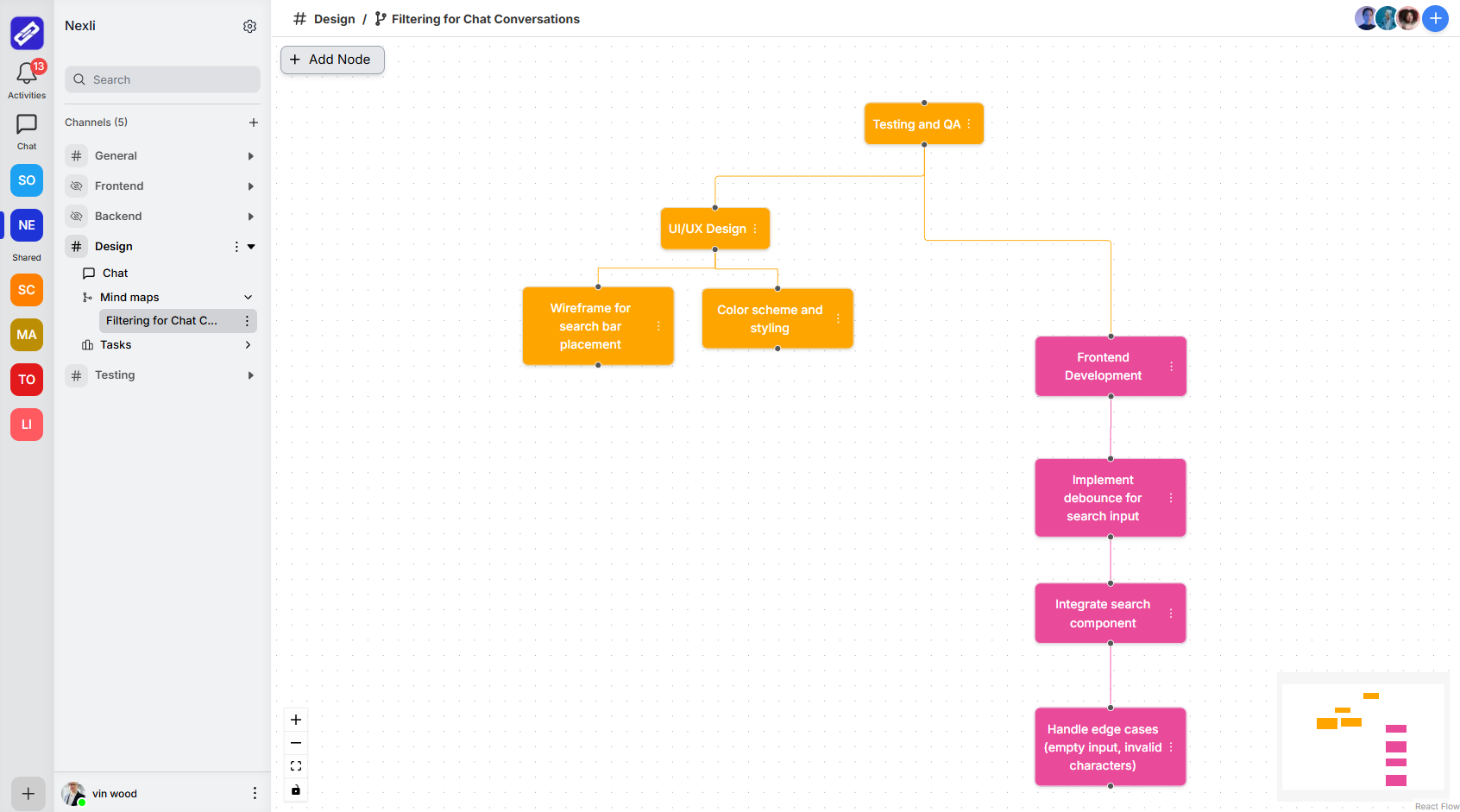Invite member with blue plus button
1460x812 pixels.
(x=1435, y=18)
